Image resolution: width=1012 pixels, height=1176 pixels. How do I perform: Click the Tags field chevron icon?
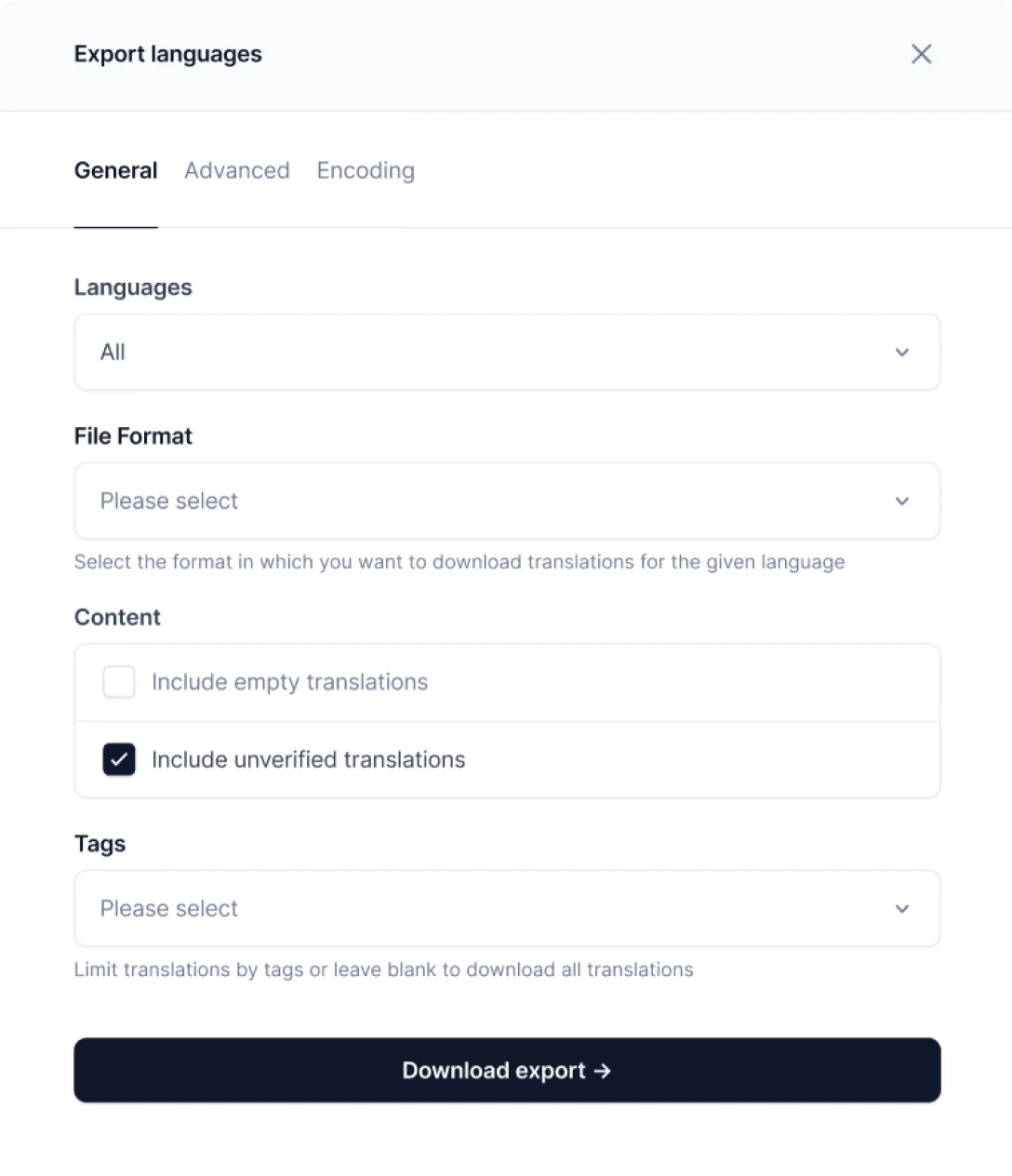pos(901,909)
